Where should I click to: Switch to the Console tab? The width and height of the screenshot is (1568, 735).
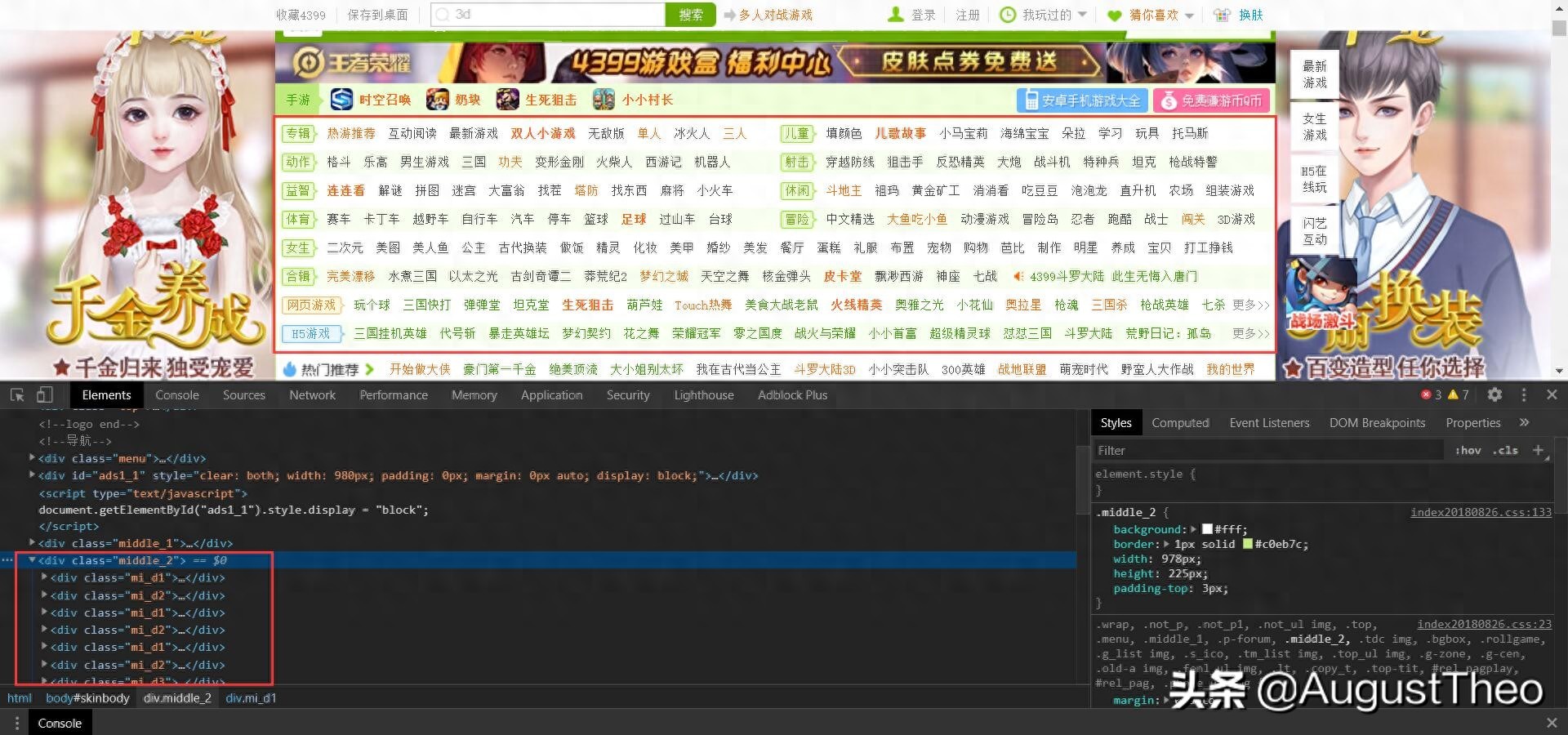(x=177, y=395)
